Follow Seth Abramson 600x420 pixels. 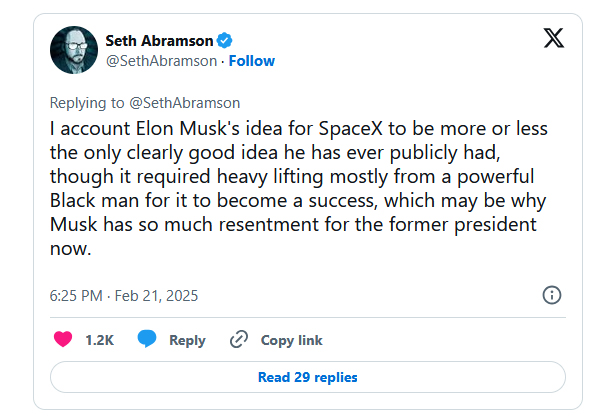(252, 61)
